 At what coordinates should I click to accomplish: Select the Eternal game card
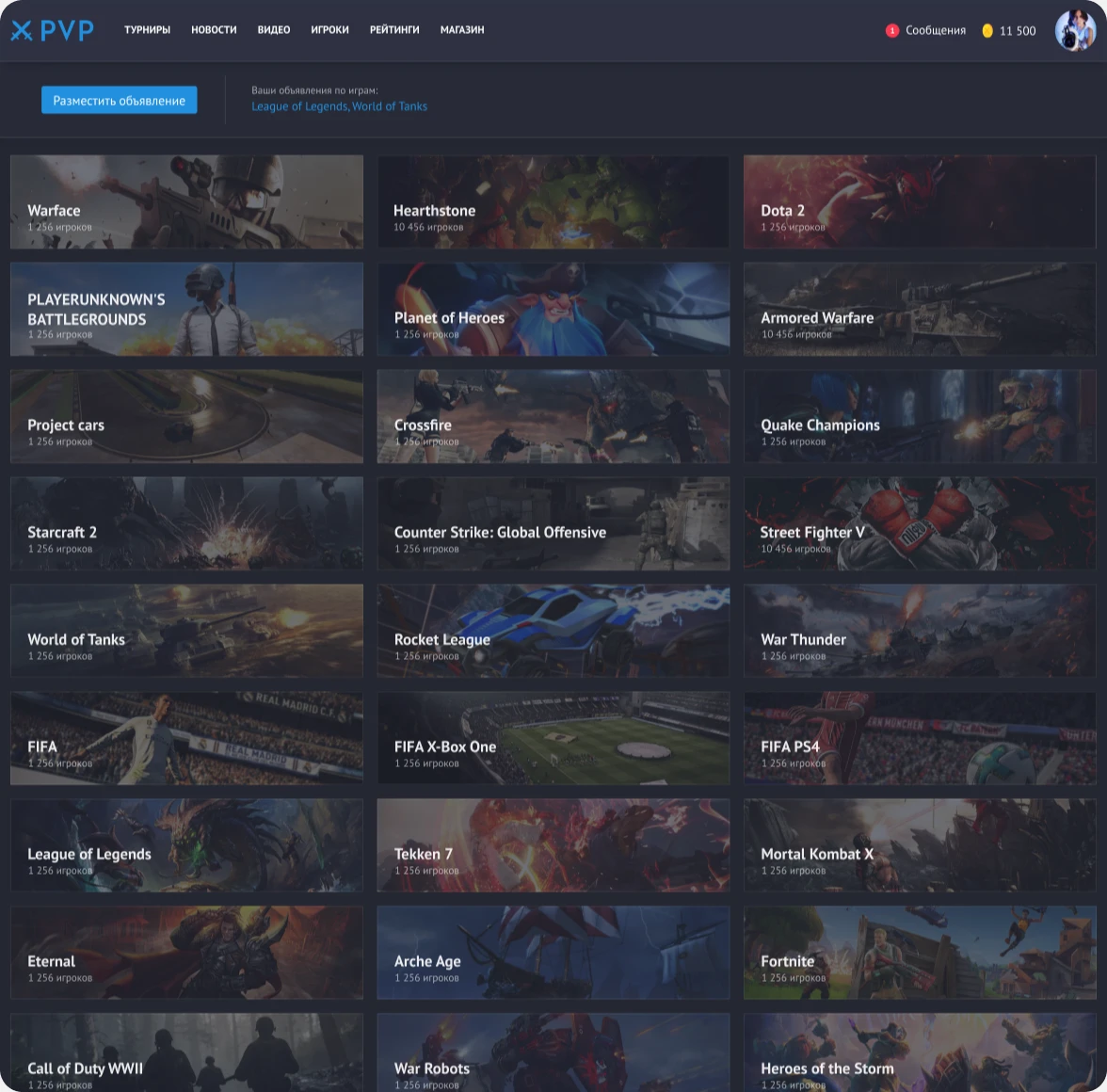[187, 953]
